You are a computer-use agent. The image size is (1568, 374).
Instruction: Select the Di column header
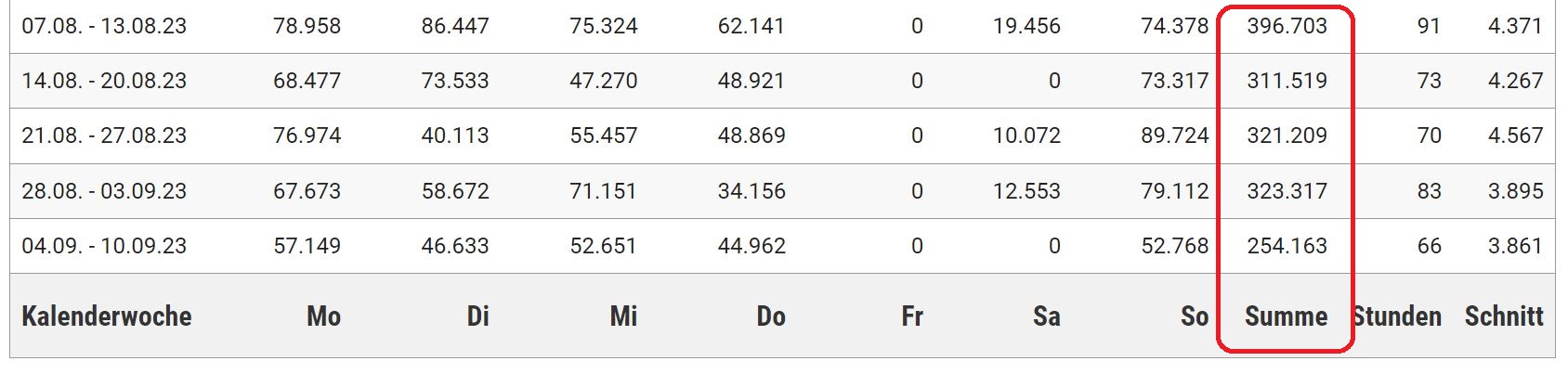pyautogui.click(x=477, y=316)
